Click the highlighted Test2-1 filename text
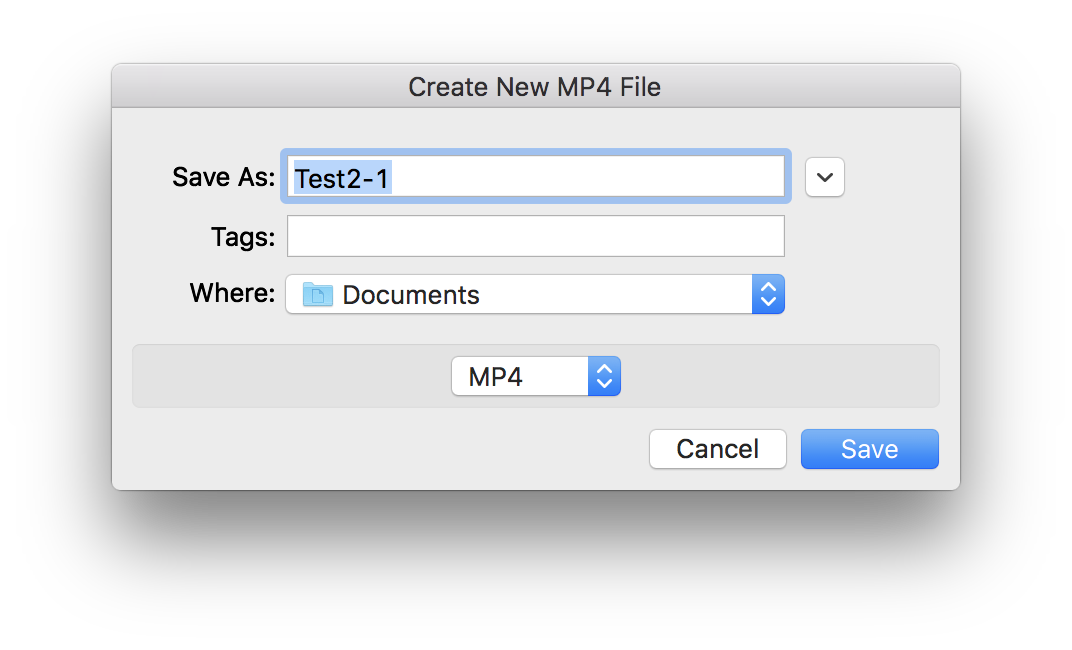The width and height of the screenshot is (1072, 650). 342,178
